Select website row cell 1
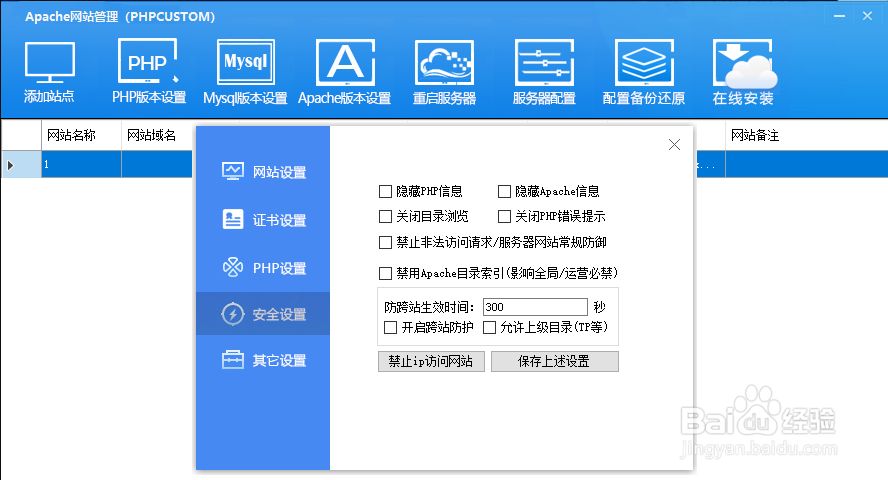This screenshot has width=888, height=480. pos(81,165)
